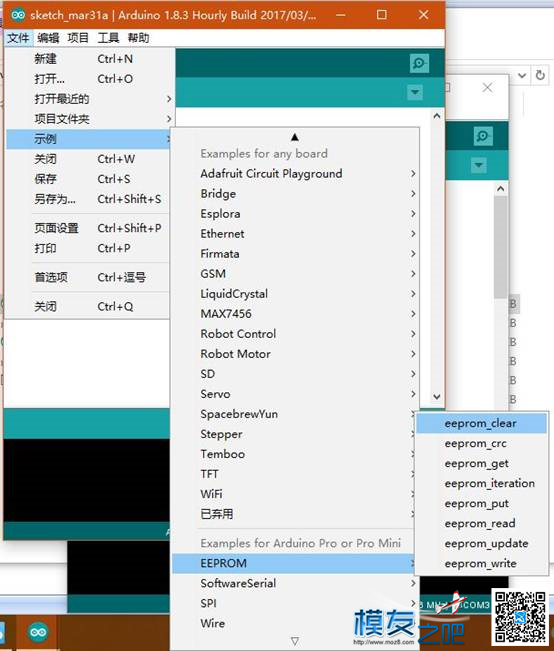Open the eeprom_get example

[x=482, y=463]
